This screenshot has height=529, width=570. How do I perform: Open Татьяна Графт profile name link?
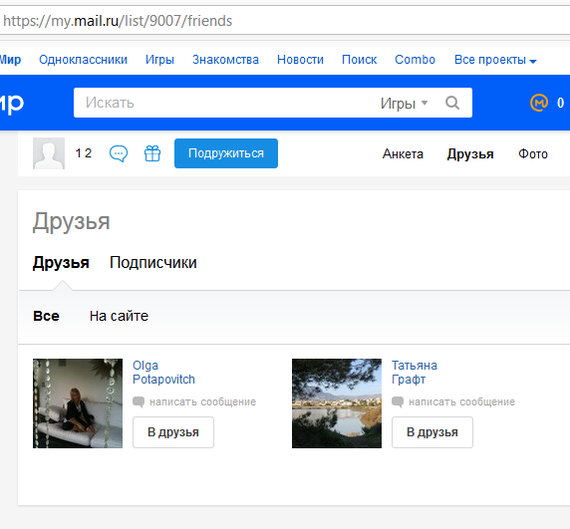[x=414, y=372]
